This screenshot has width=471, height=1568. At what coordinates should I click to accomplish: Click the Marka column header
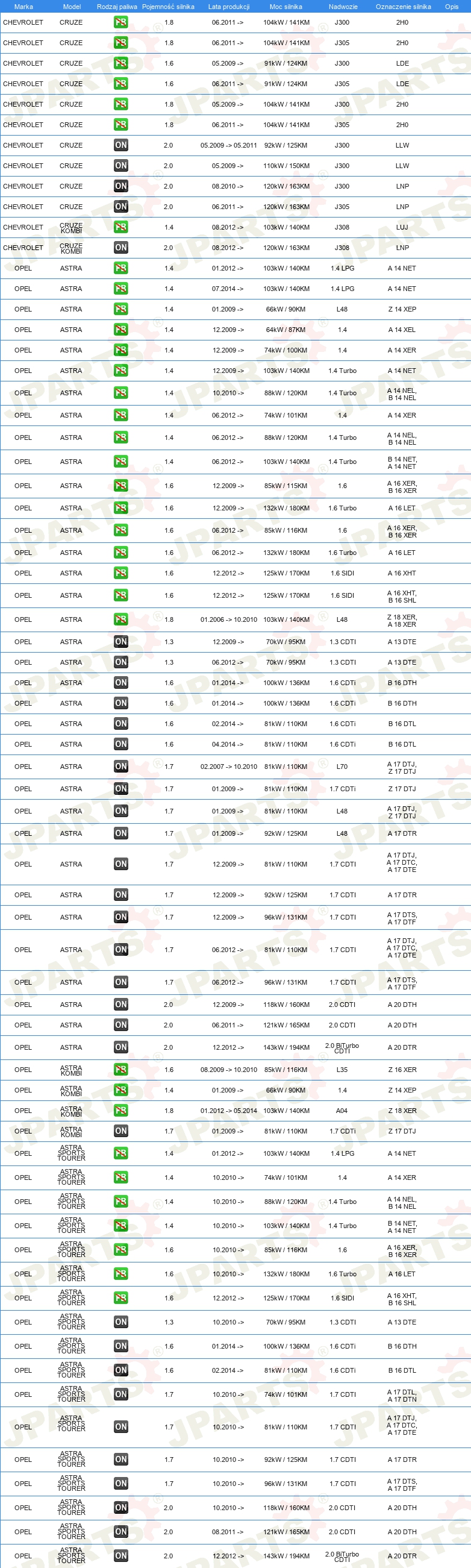(23, 7)
